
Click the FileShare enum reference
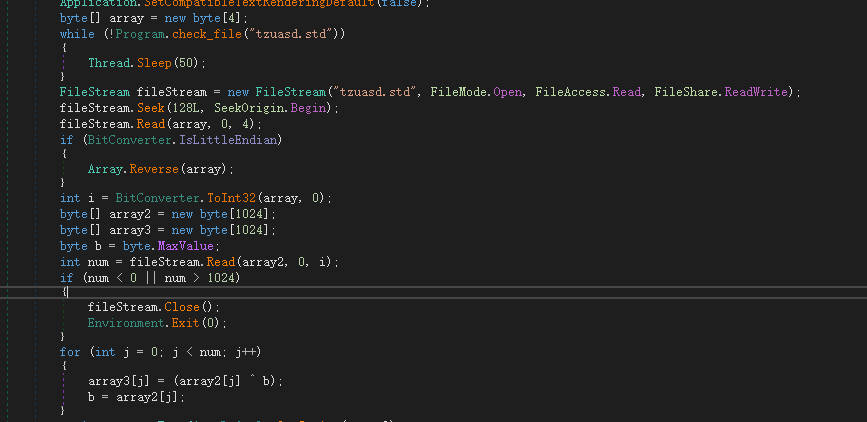(x=685, y=92)
